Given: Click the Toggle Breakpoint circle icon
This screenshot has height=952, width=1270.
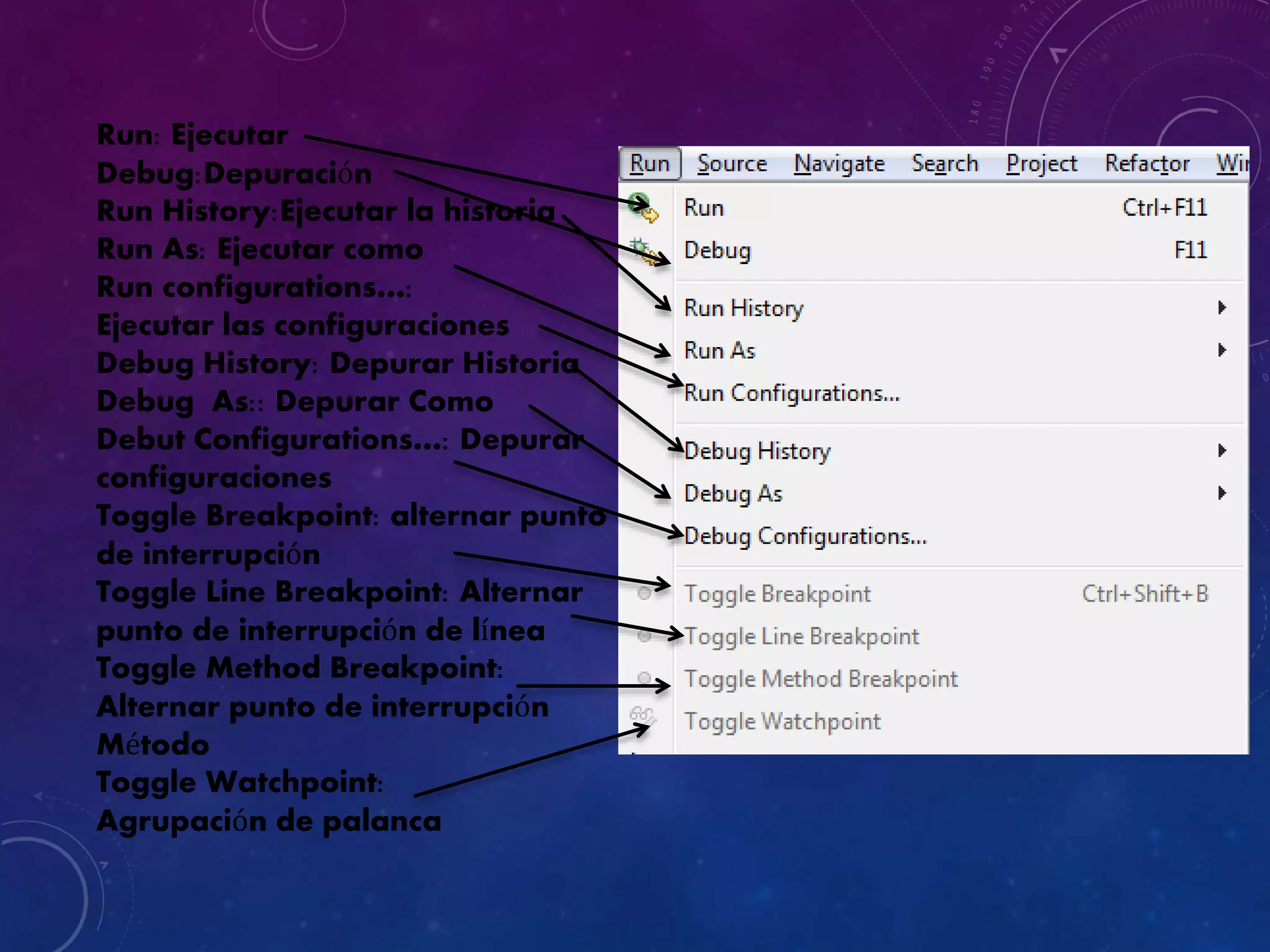Looking at the screenshot, I should coord(644,594).
